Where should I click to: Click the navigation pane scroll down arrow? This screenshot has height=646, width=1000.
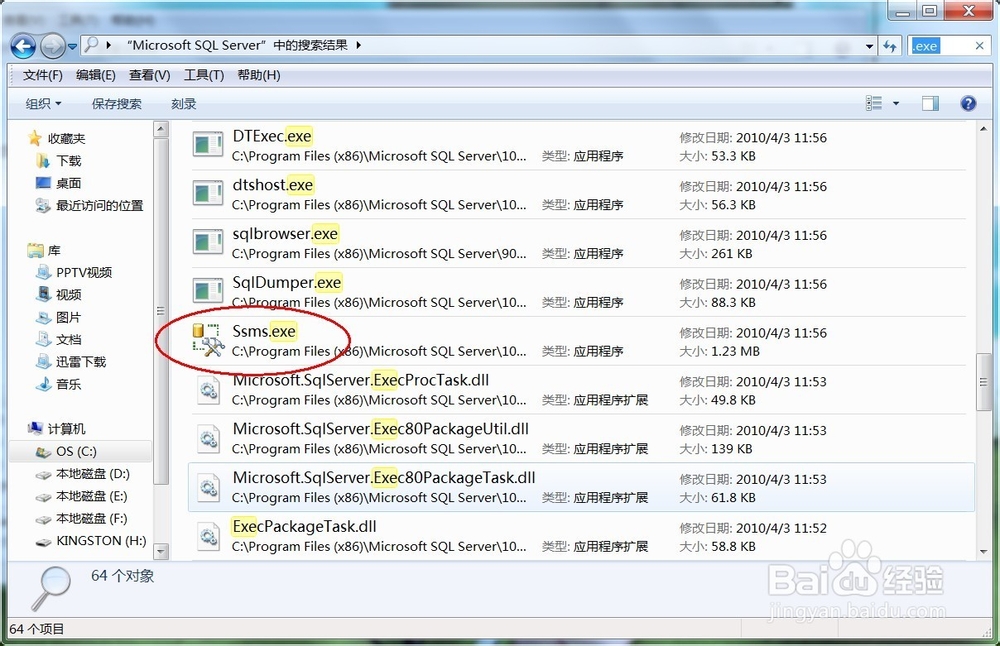point(161,551)
